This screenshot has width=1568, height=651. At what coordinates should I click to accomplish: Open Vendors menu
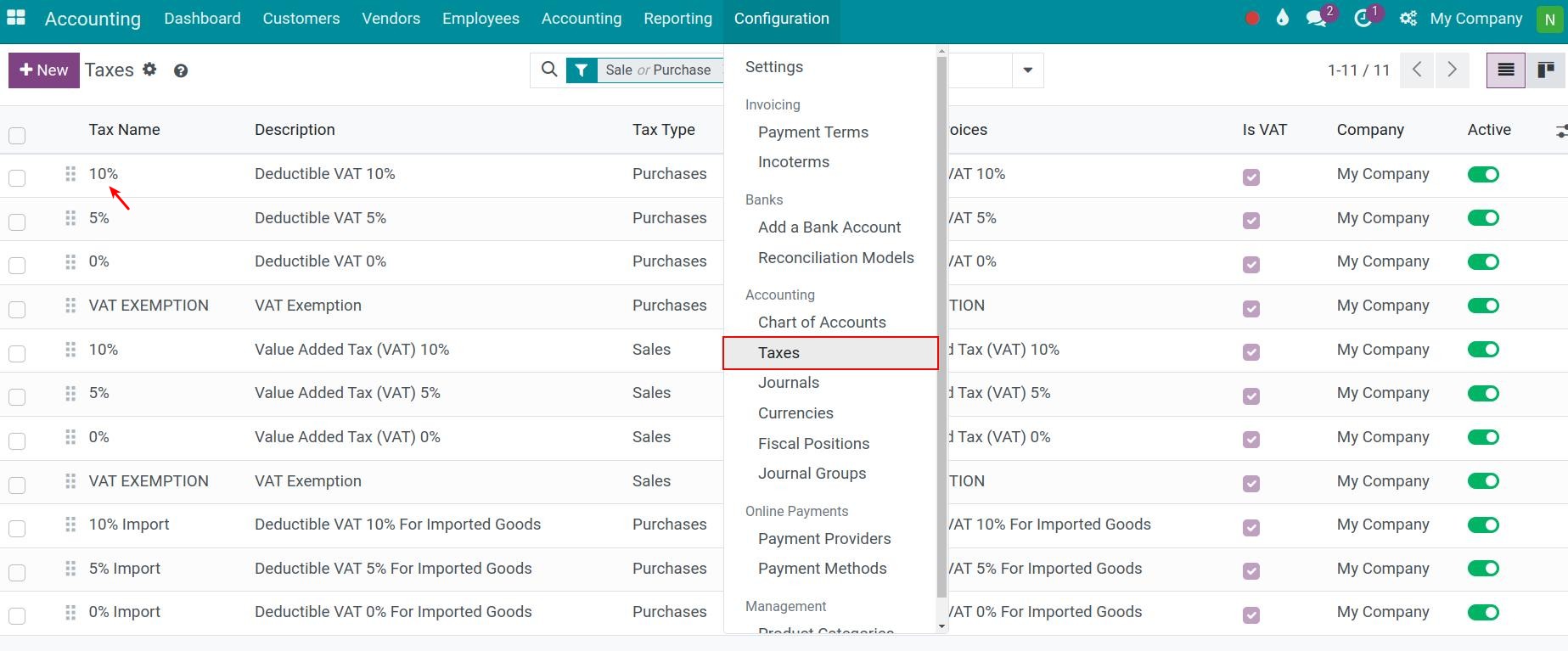(x=391, y=18)
